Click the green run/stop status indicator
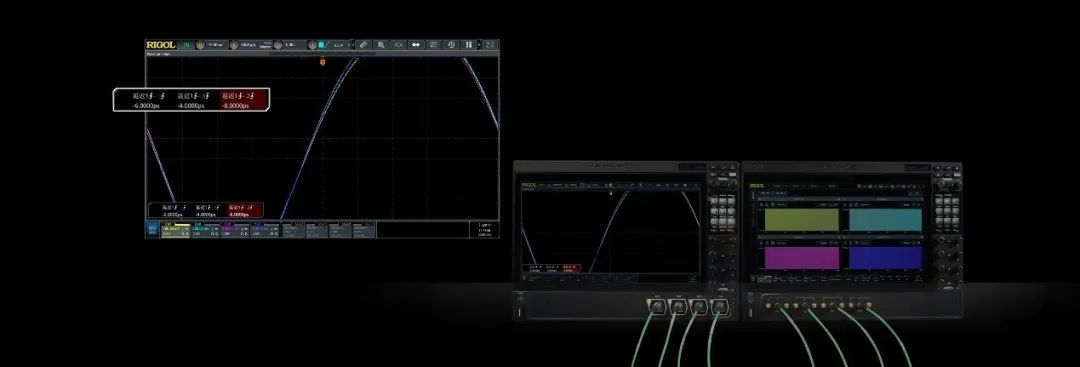The width and height of the screenshot is (1080, 367). (186, 45)
